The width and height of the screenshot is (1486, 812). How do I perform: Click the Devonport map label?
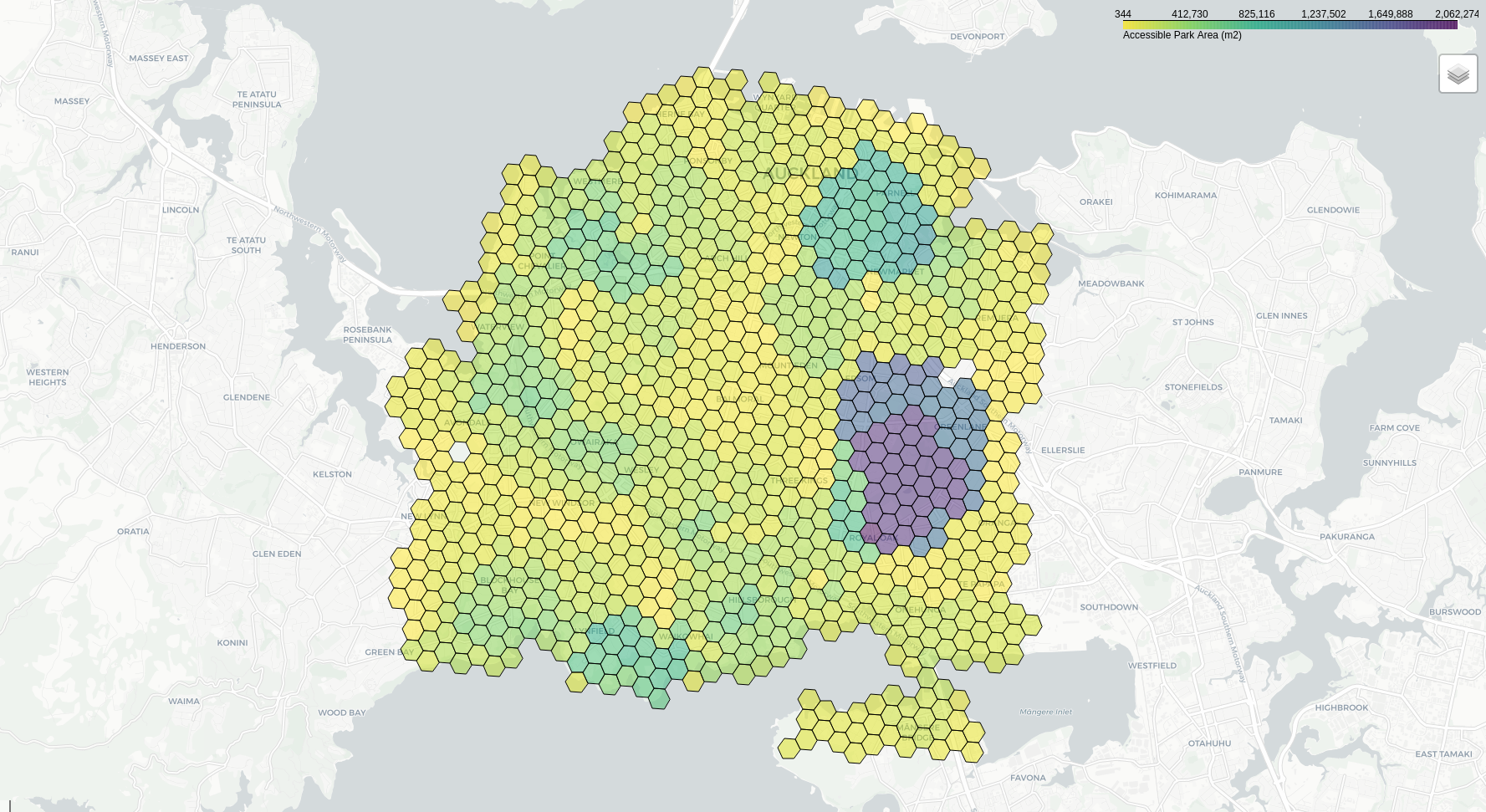(977, 37)
